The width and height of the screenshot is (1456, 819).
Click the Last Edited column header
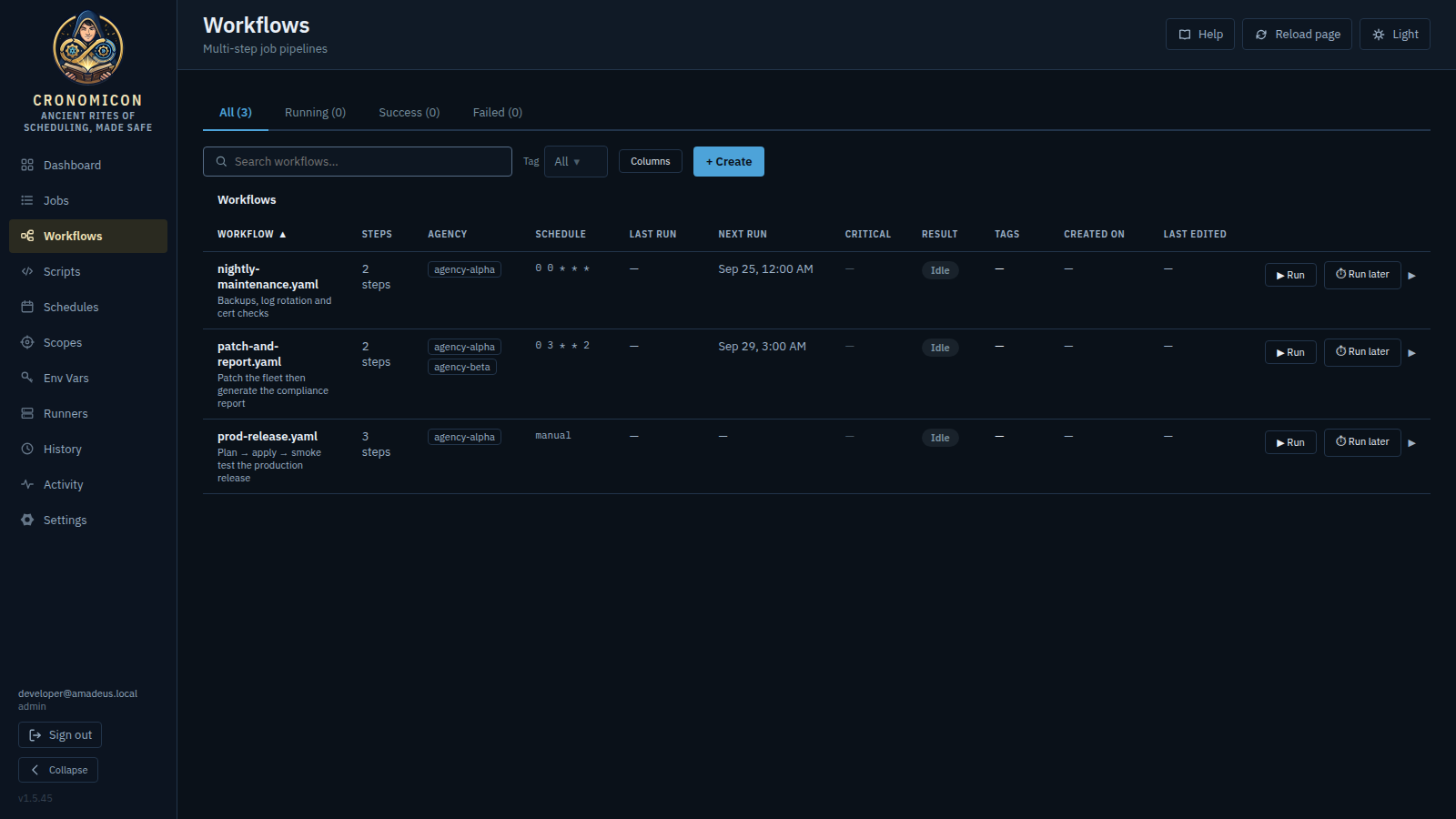(x=1195, y=234)
